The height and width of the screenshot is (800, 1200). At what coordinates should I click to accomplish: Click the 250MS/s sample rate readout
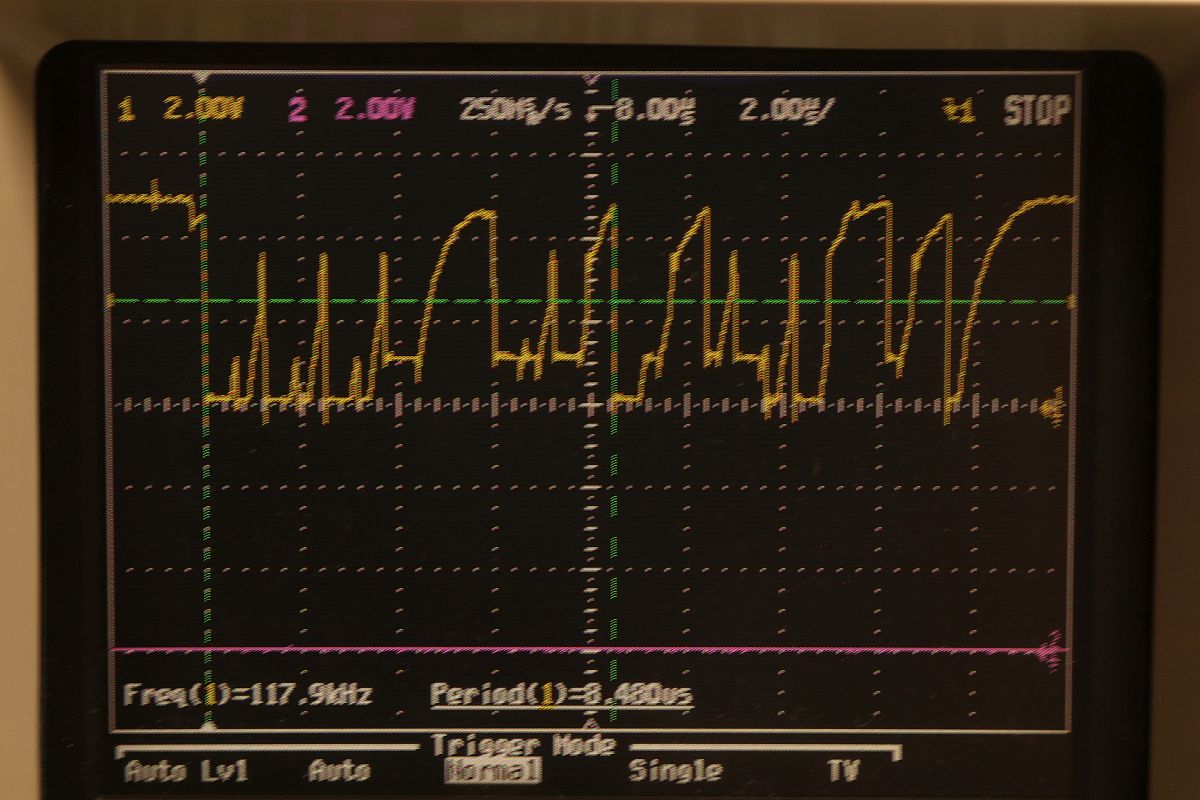point(515,110)
